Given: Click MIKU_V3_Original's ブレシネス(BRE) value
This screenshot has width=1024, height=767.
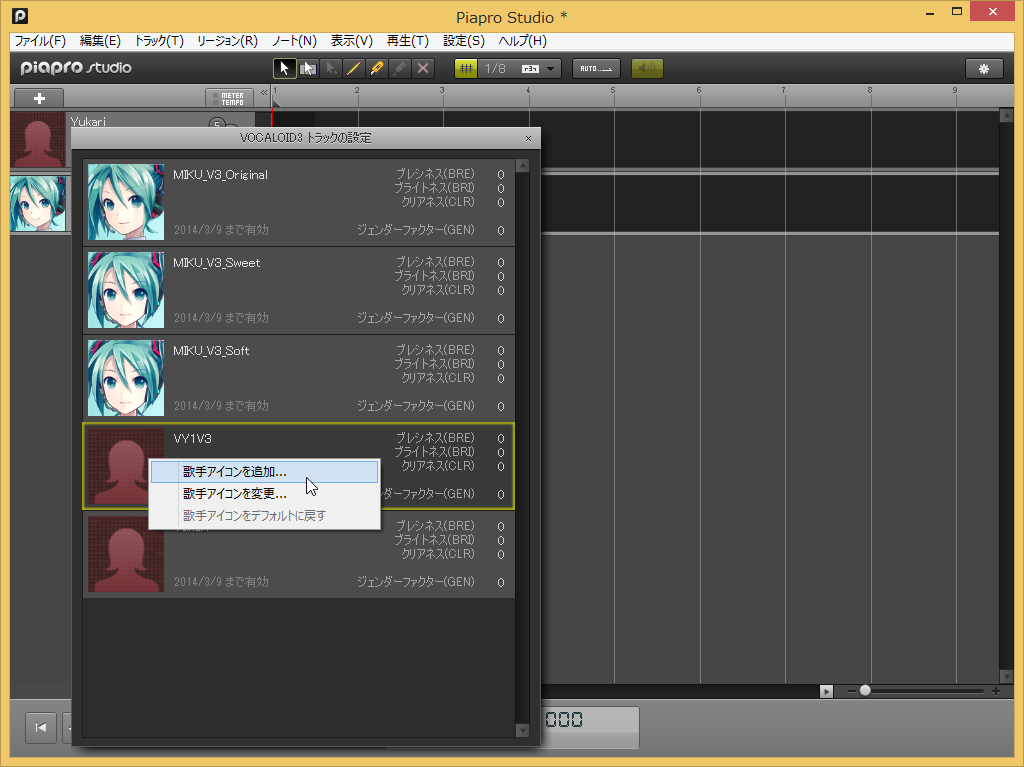Looking at the screenshot, I should [x=501, y=174].
